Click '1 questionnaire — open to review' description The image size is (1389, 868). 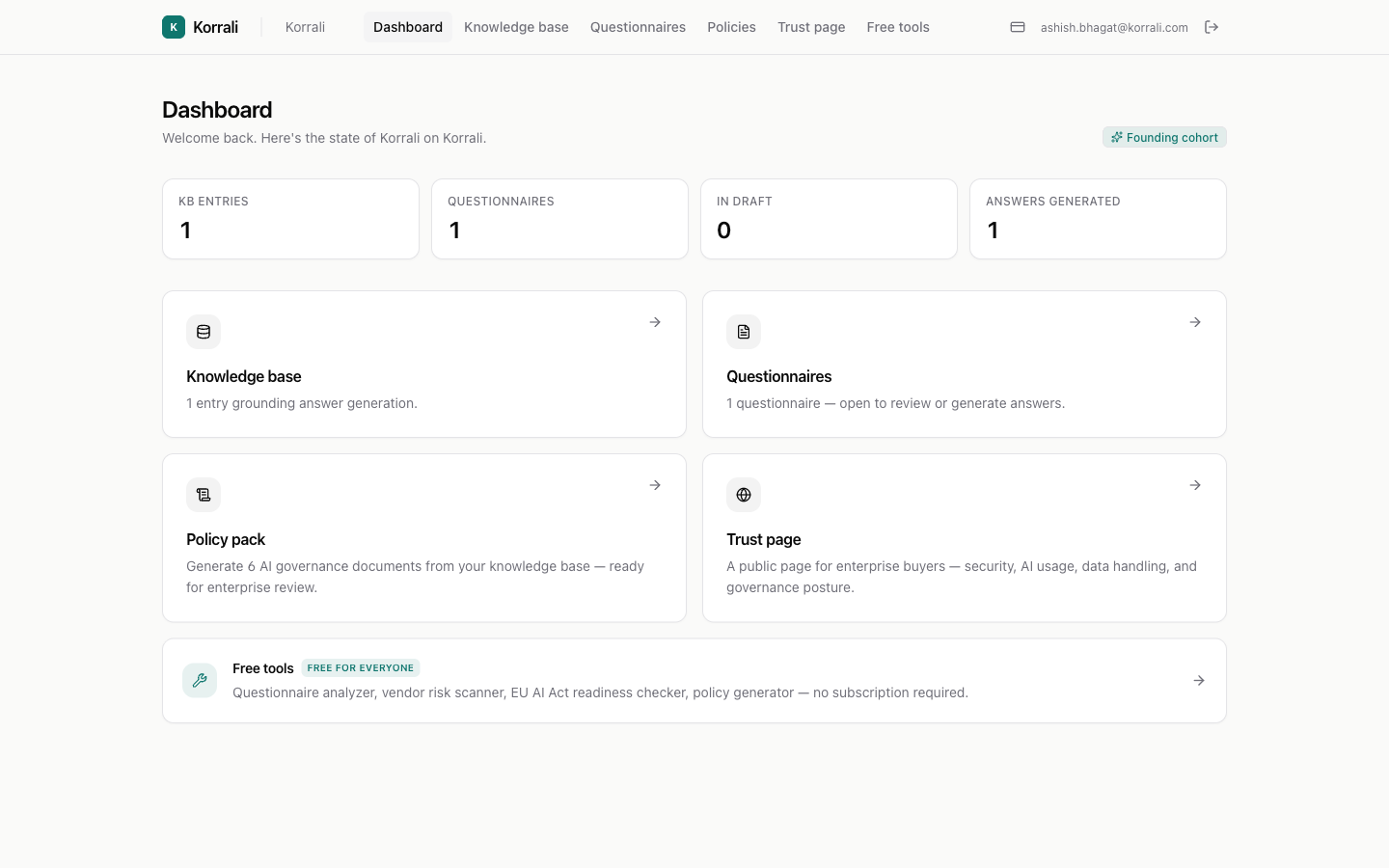(895, 403)
